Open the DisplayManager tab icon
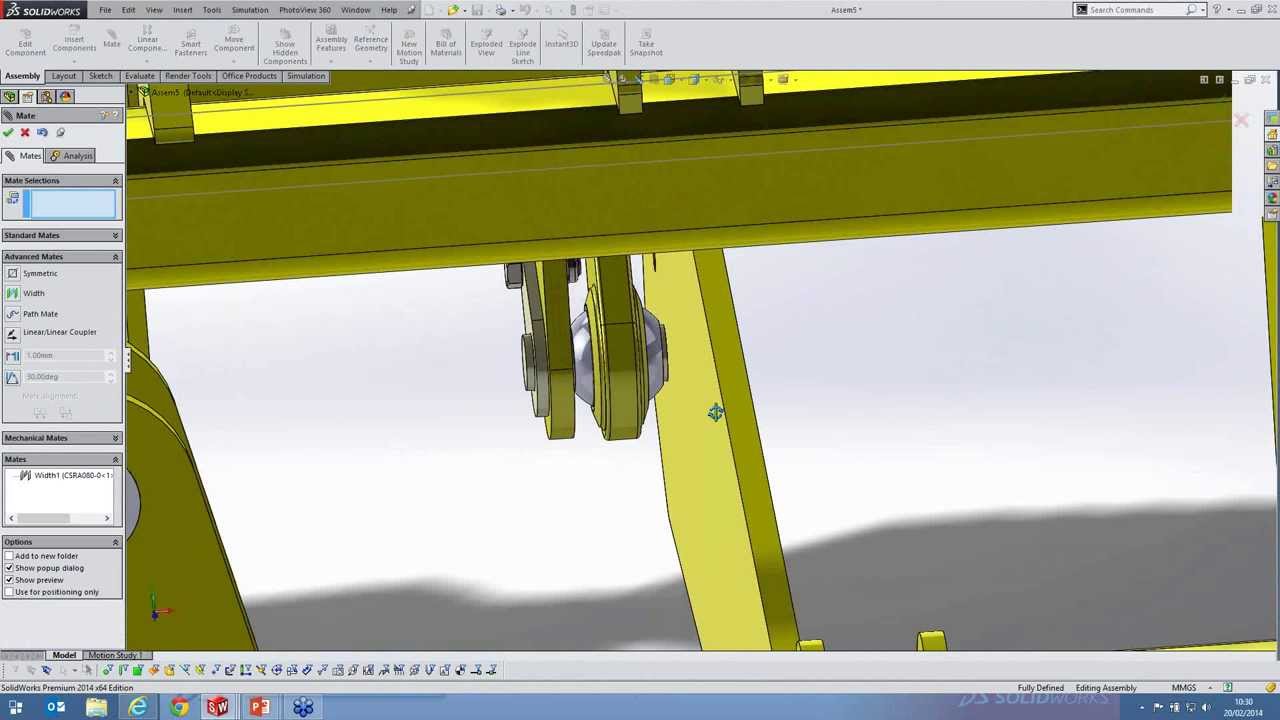 (x=66, y=96)
